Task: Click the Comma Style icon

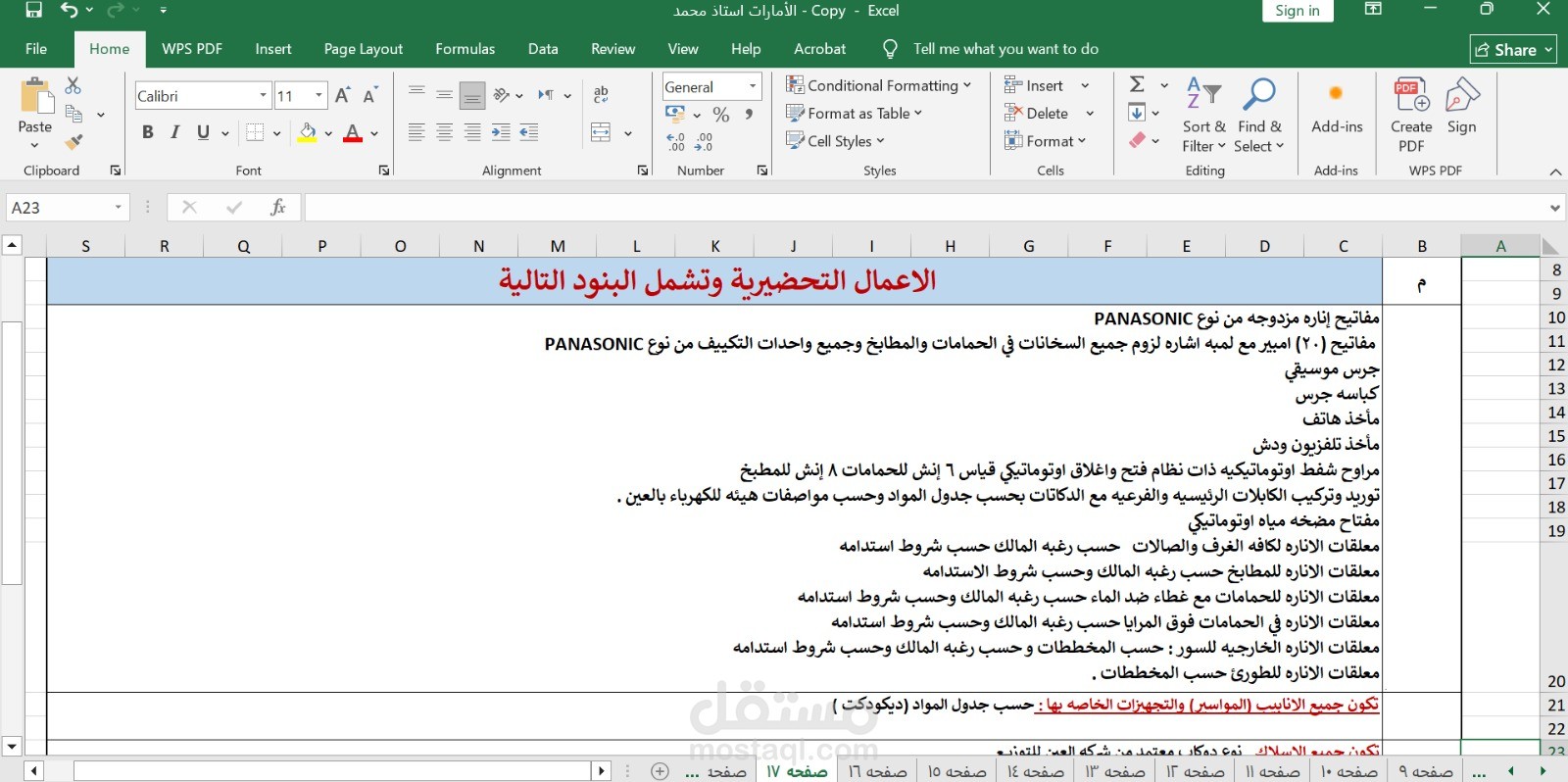Action: pyautogui.click(x=750, y=115)
